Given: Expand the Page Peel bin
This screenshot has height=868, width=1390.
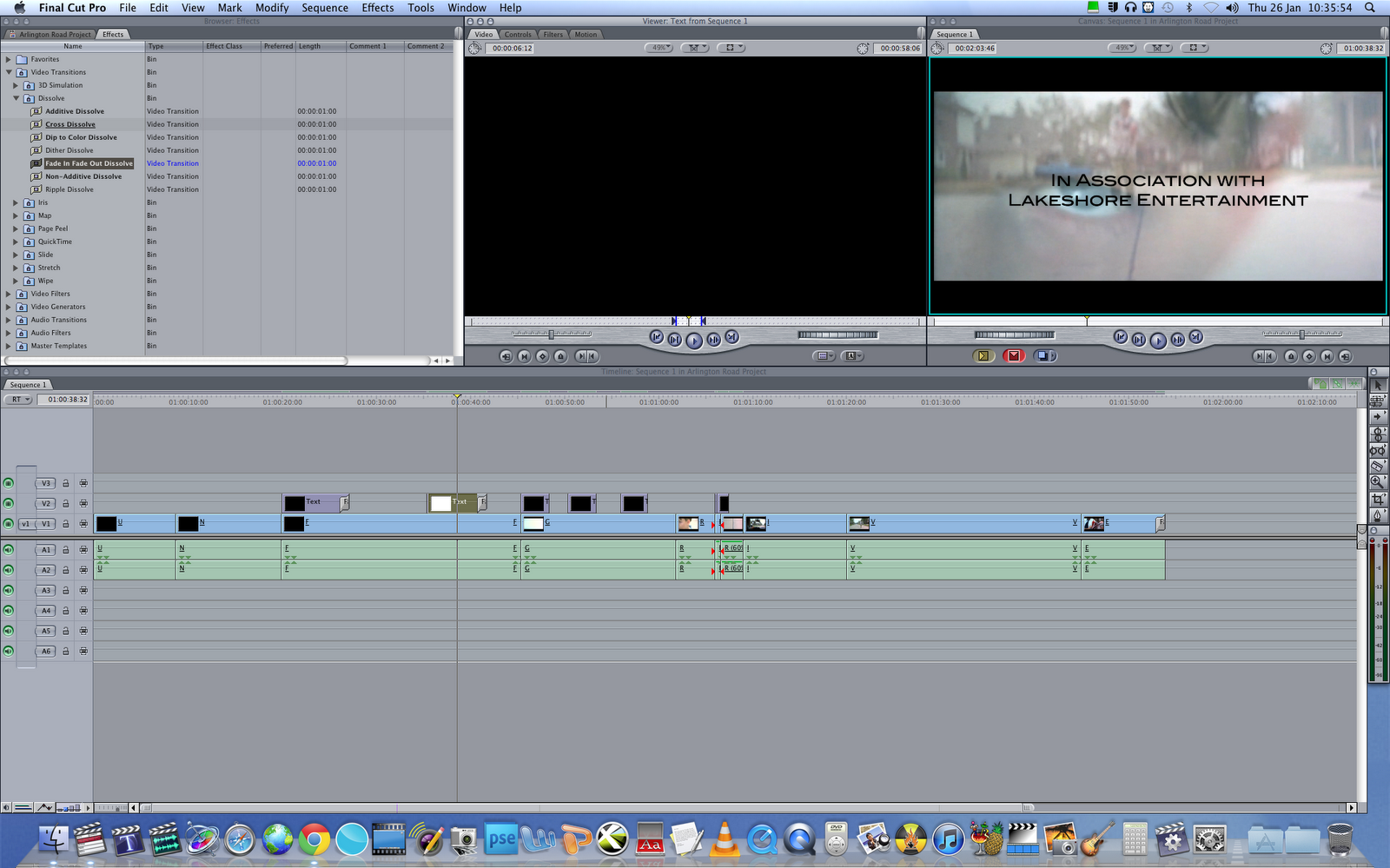Looking at the screenshot, I should [x=16, y=229].
